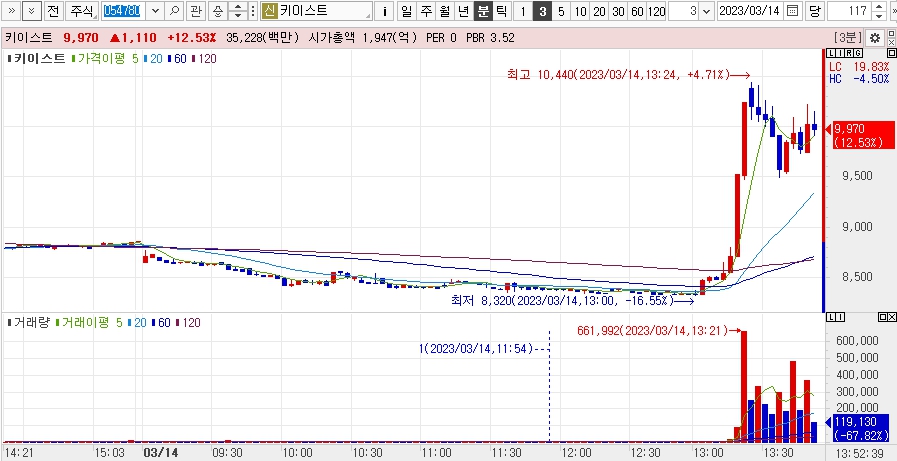897x461 pixels.
Task: Click the vertical dots grip handle
Action: point(253,10)
